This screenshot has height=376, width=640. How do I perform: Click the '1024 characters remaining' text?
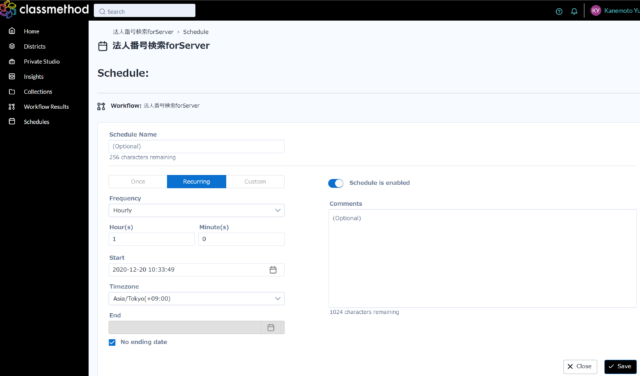pos(364,312)
